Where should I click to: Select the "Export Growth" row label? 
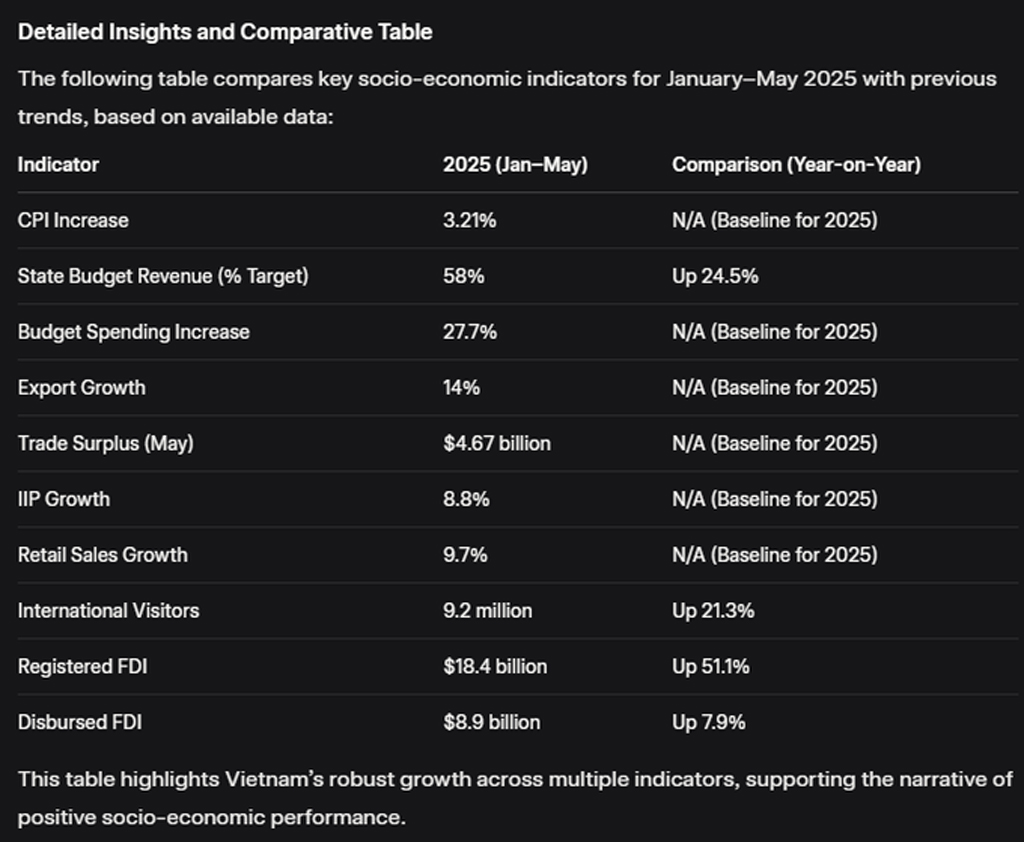pos(81,388)
